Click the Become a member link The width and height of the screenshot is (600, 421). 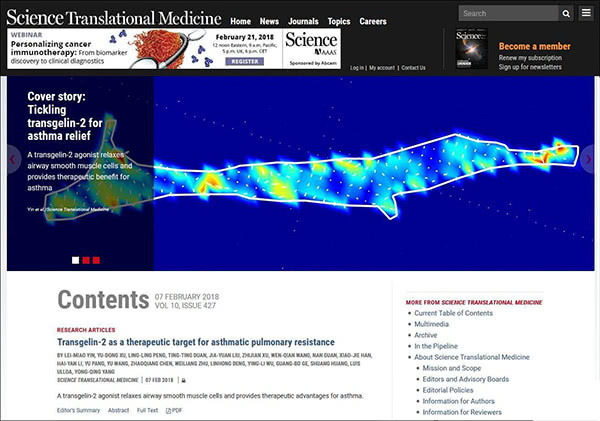tap(534, 46)
